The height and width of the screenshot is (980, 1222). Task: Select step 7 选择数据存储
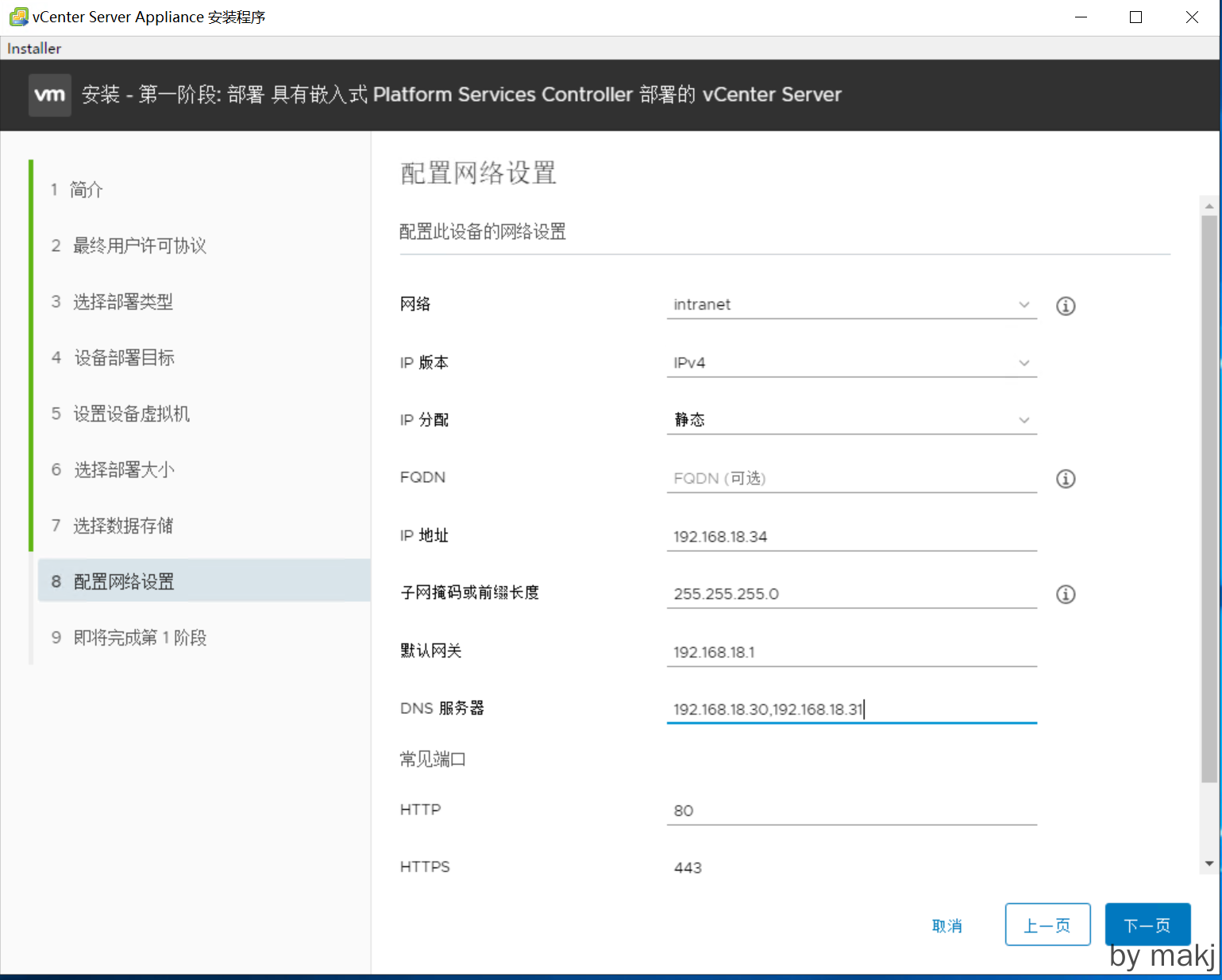click(123, 526)
